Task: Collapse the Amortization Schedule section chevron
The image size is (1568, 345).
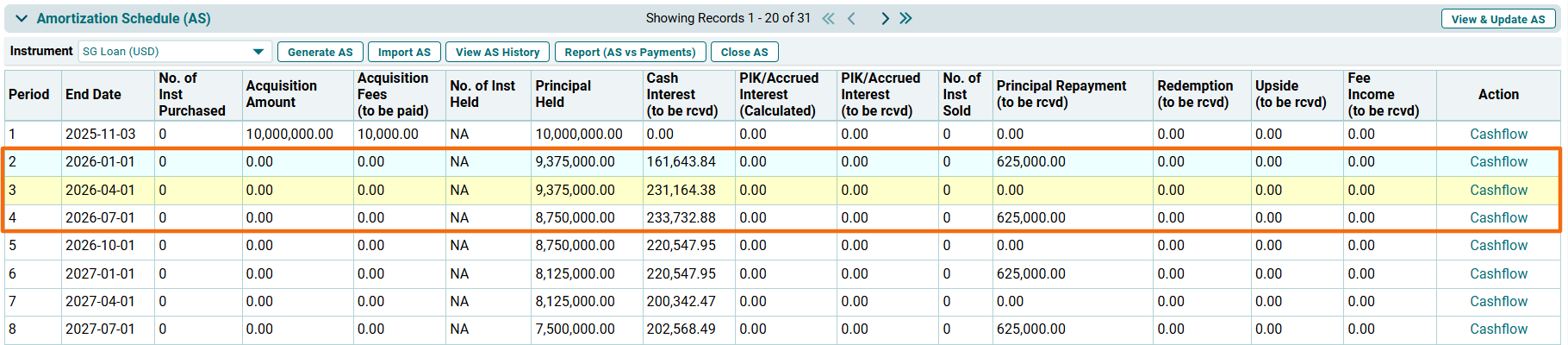Action: [x=22, y=18]
